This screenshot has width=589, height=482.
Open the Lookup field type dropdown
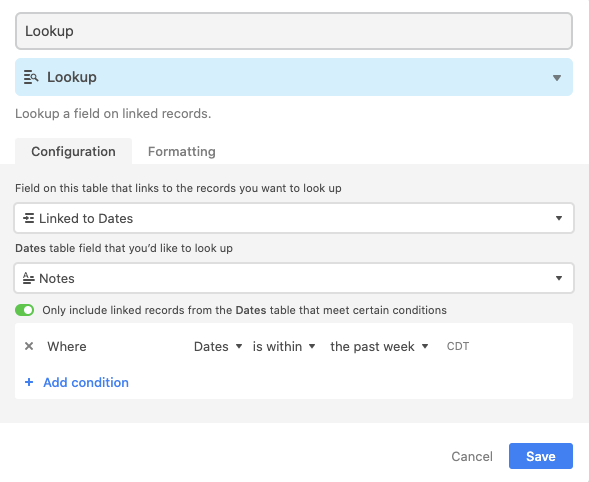[x=294, y=77]
